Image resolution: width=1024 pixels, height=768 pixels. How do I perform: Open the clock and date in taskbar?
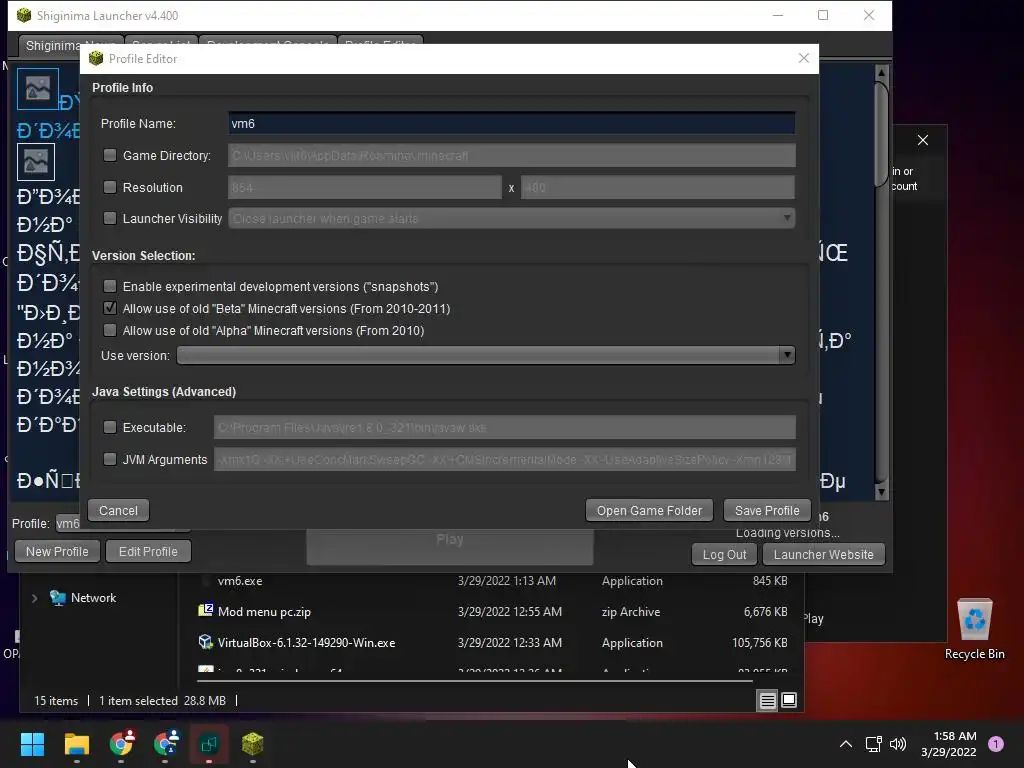pyautogui.click(x=948, y=744)
